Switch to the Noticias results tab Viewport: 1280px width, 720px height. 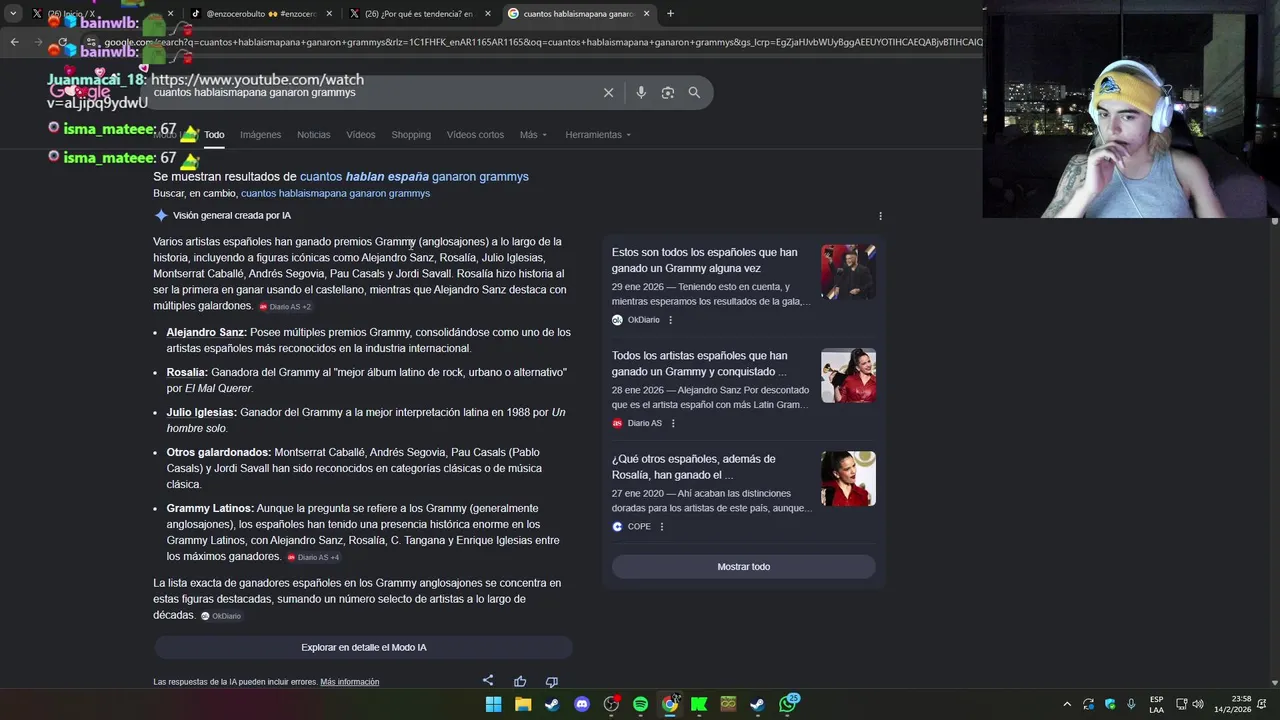(313, 135)
